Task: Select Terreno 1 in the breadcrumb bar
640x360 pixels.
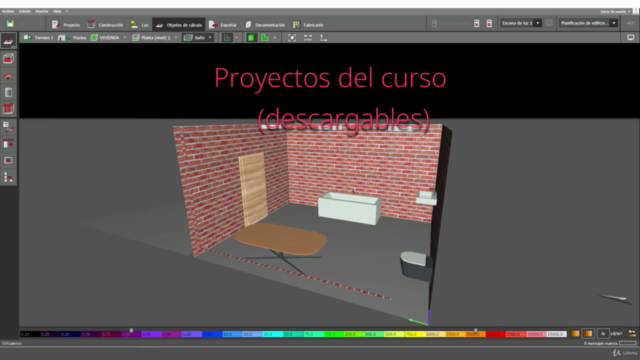Action: [38, 38]
